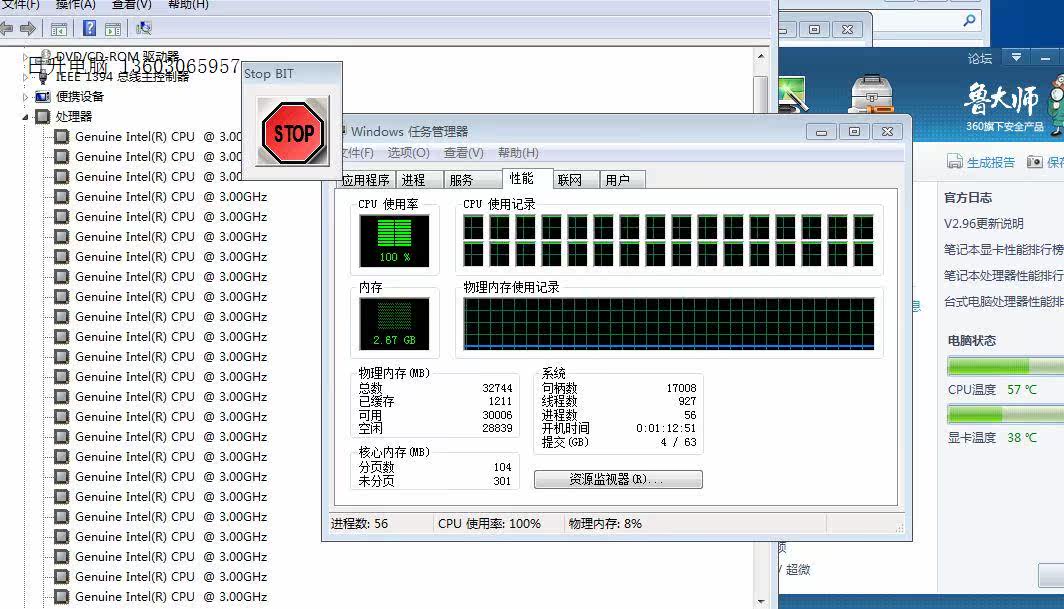Open the Lu Dashi dropdown menu arrow
The width and height of the screenshot is (1064, 609).
click(1016, 57)
